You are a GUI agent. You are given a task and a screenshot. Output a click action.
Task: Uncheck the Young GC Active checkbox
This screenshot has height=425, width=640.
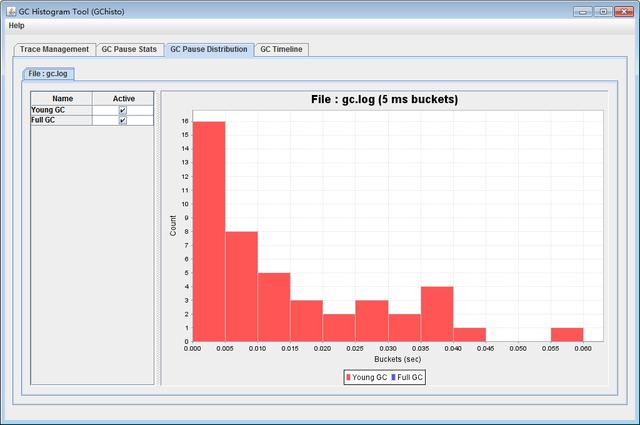pyautogui.click(x=122, y=110)
